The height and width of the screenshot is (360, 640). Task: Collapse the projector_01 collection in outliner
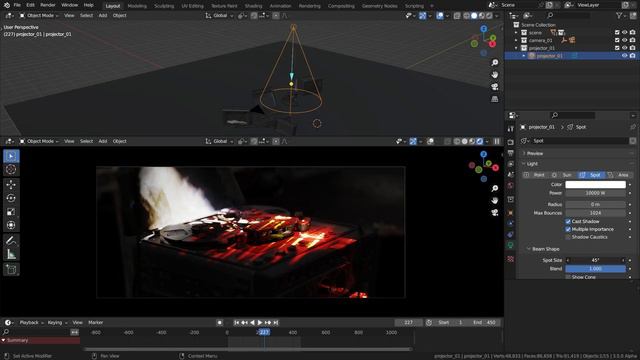click(x=516, y=48)
